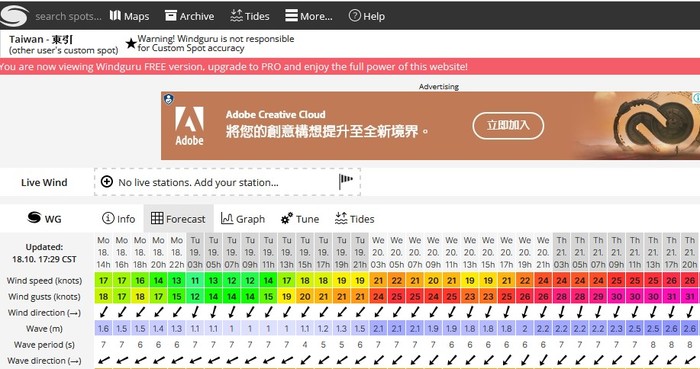The height and width of the screenshot is (369, 700).
Task: Open the Tune settings tab
Action: pyautogui.click(x=300, y=219)
